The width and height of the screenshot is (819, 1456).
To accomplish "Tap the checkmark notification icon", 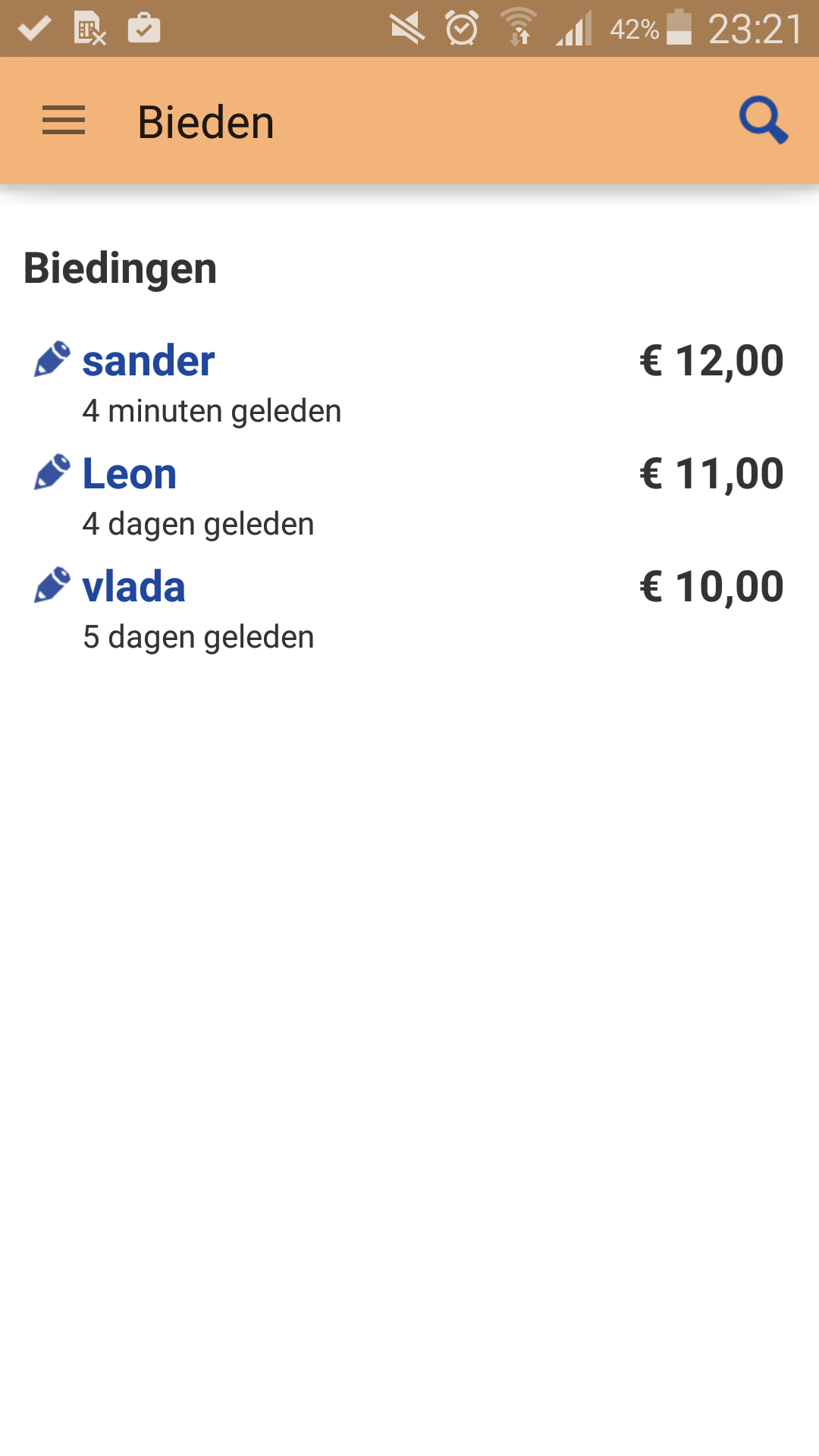I will (34, 29).
